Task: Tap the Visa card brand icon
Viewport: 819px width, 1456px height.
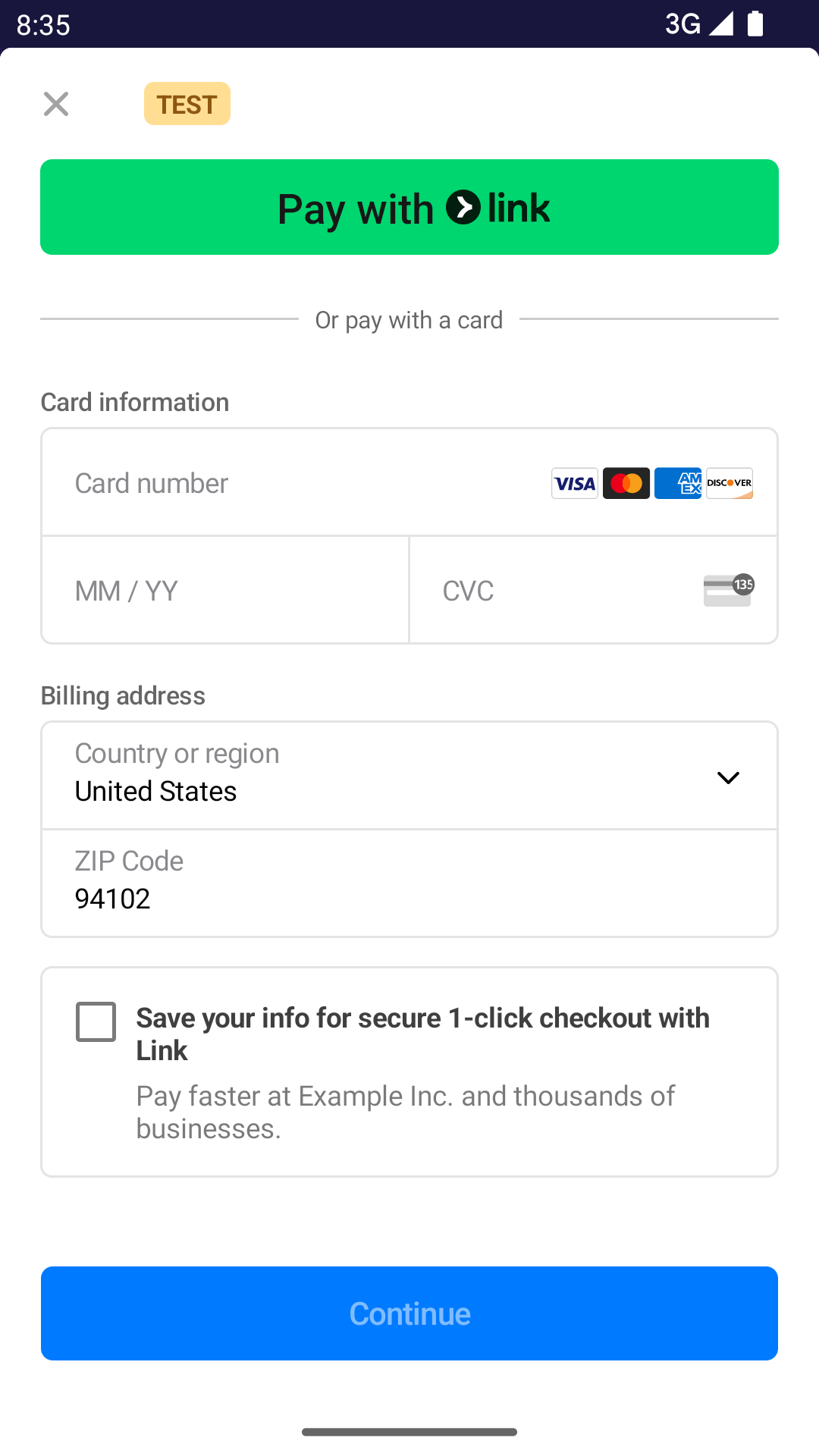Action: click(x=575, y=483)
